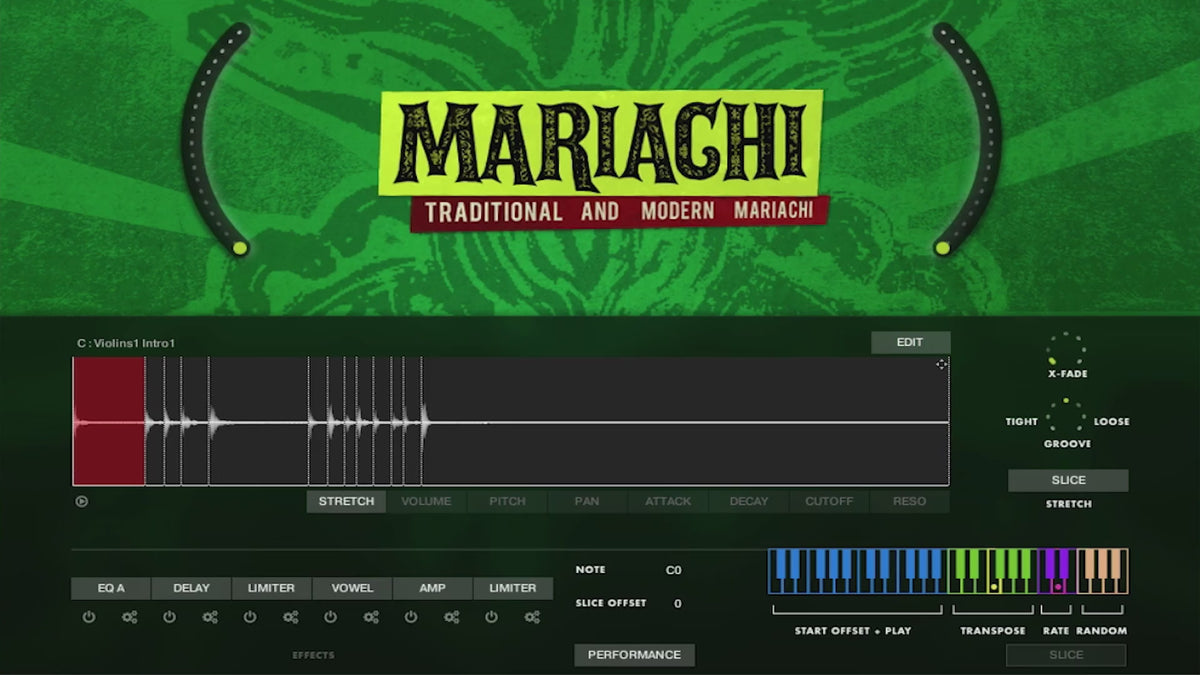Open the EQ A effect slot selector
The height and width of the screenshot is (675, 1200).
pyautogui.click(x=111, y=589)
